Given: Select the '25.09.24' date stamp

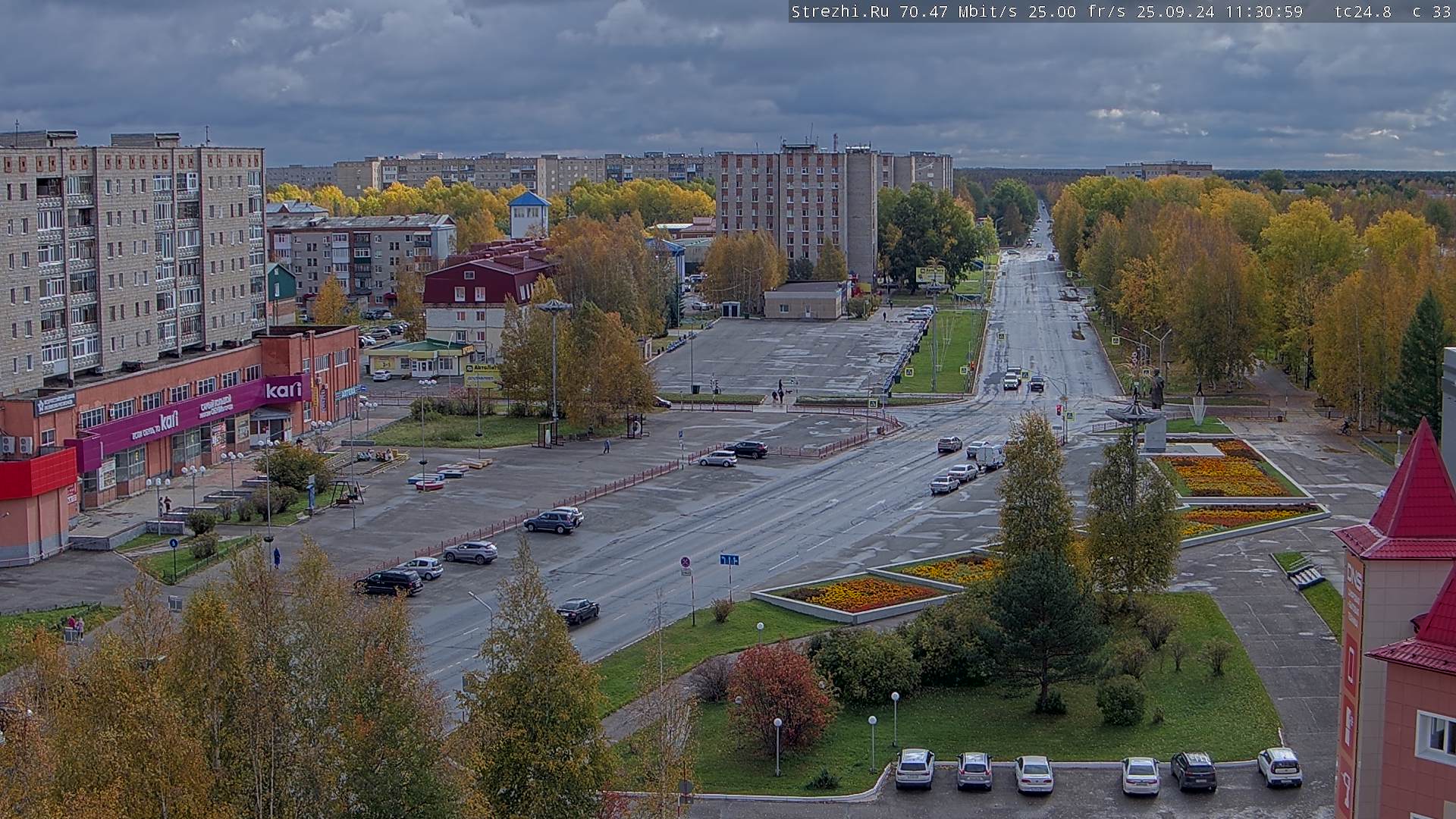Looking at the screenshot, I should (x=1175, y=11).
